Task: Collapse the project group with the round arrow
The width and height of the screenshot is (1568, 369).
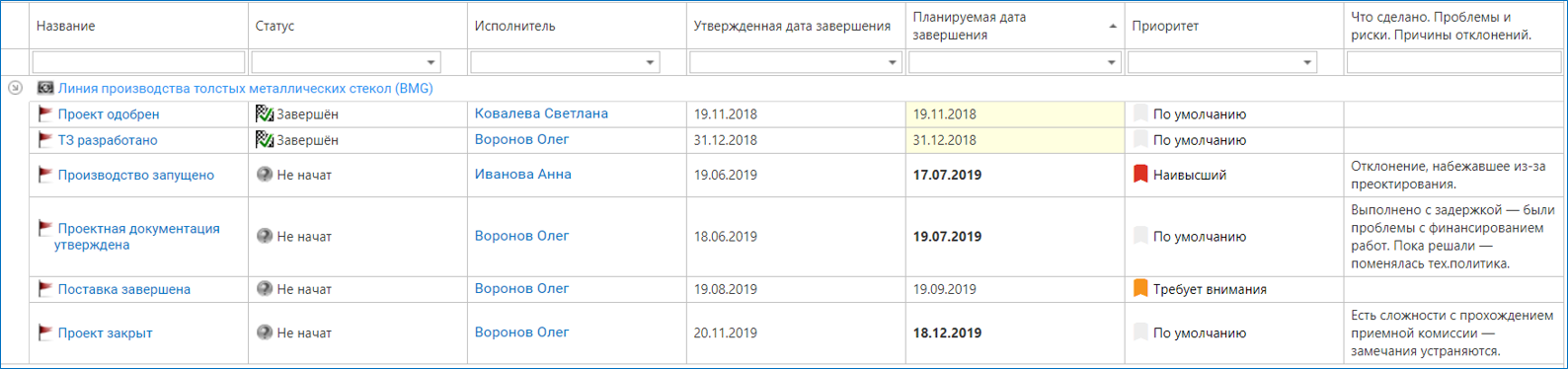Action: coord(15,88)
